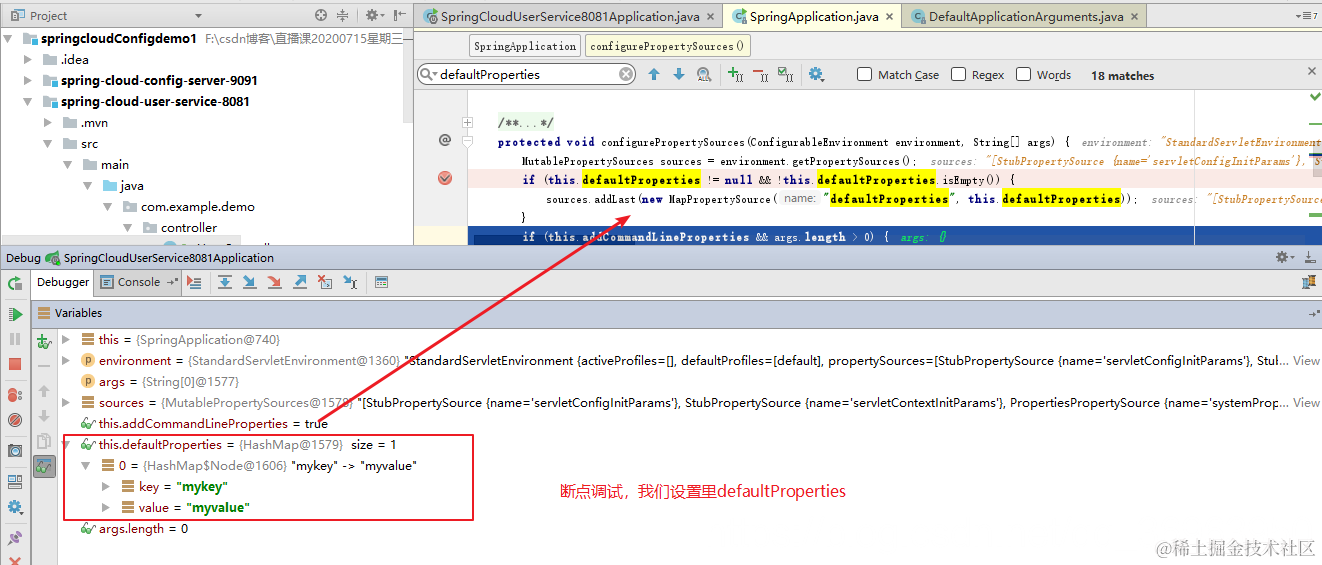Click the Force Step Into button
Screen dimensions: 1322x565
(x=275, y=283)
